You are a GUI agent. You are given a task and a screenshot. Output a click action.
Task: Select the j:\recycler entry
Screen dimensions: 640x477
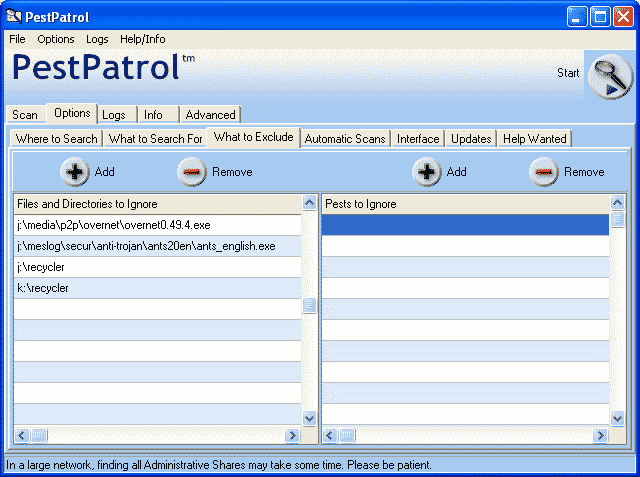click(x=158, y=267)
